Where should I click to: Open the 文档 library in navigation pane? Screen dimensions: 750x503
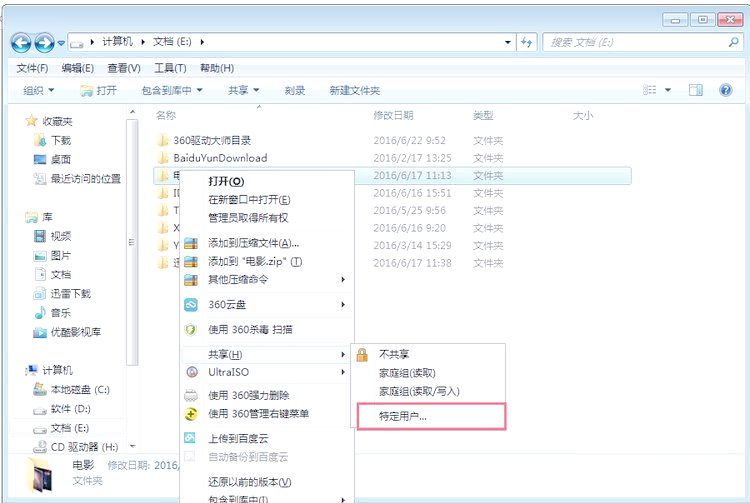61,274
